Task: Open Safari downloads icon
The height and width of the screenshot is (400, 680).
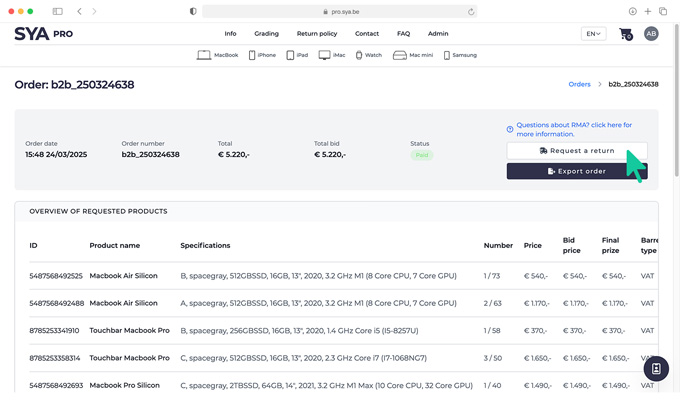Action: [x=633, y=12]
